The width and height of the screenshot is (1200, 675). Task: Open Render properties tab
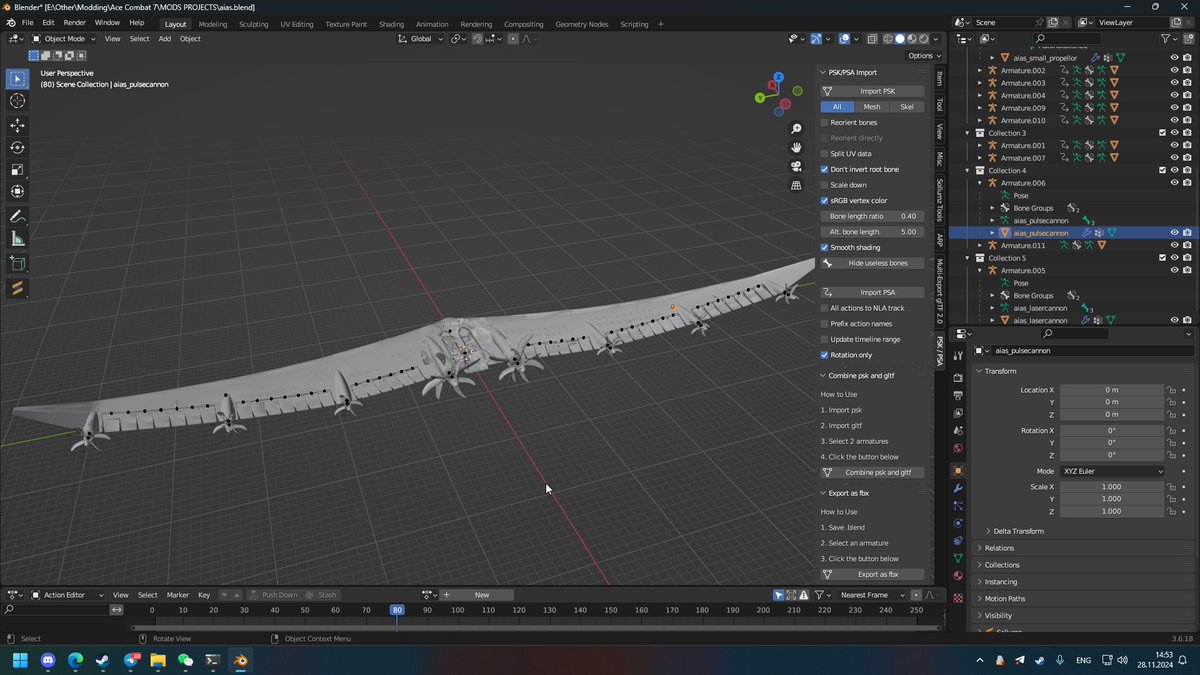coord(958,376)
